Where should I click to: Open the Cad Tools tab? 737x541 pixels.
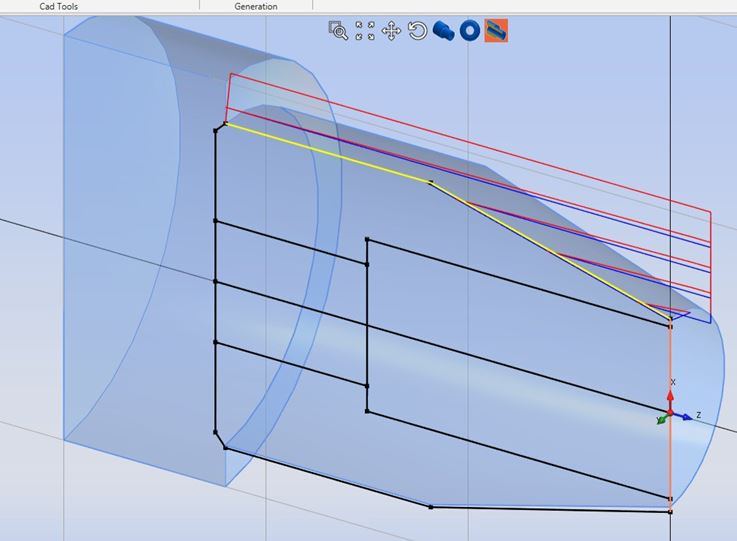click(x=59, y=6)
